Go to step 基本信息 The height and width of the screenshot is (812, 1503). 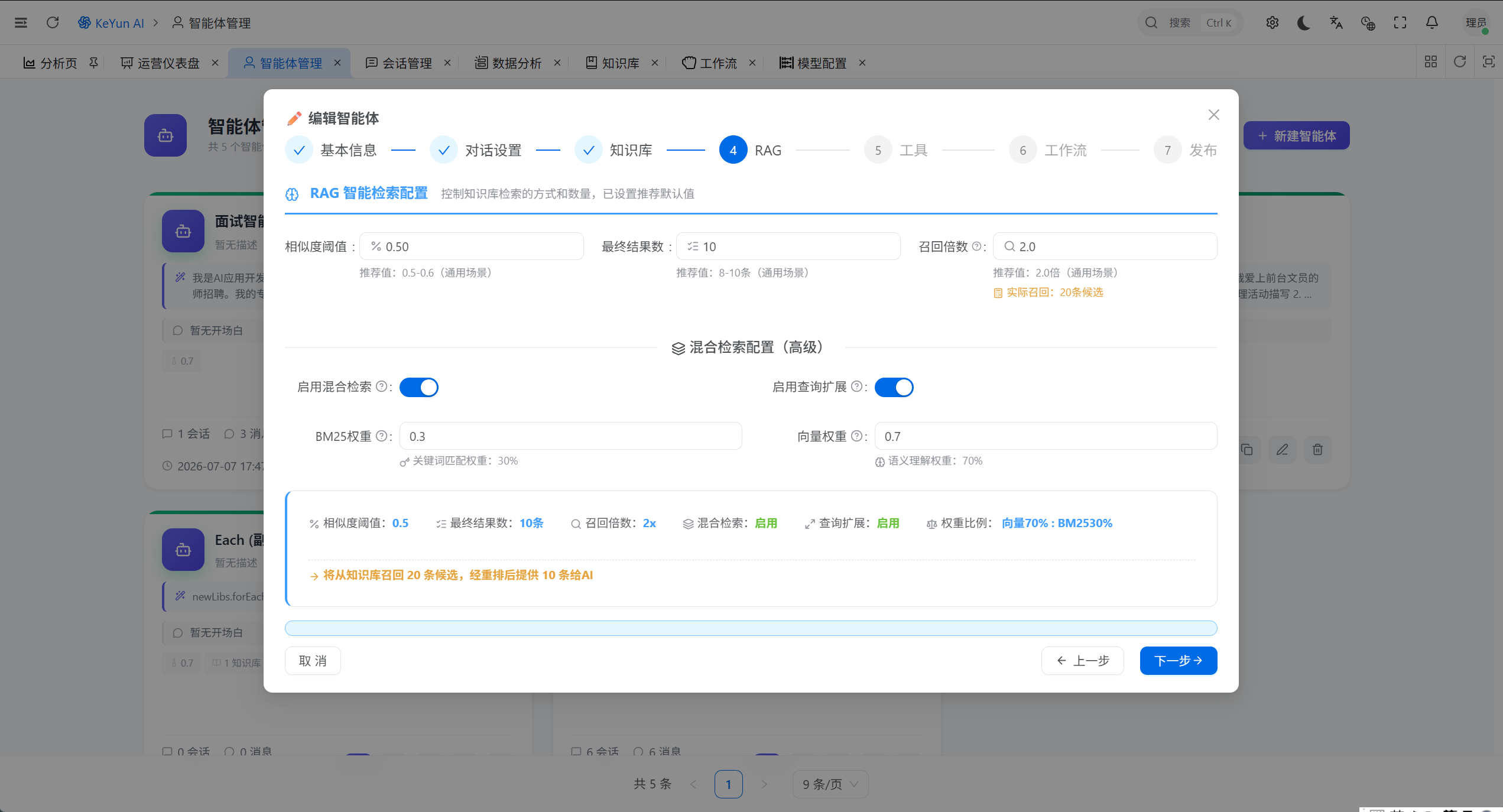[x=331, y=150]
